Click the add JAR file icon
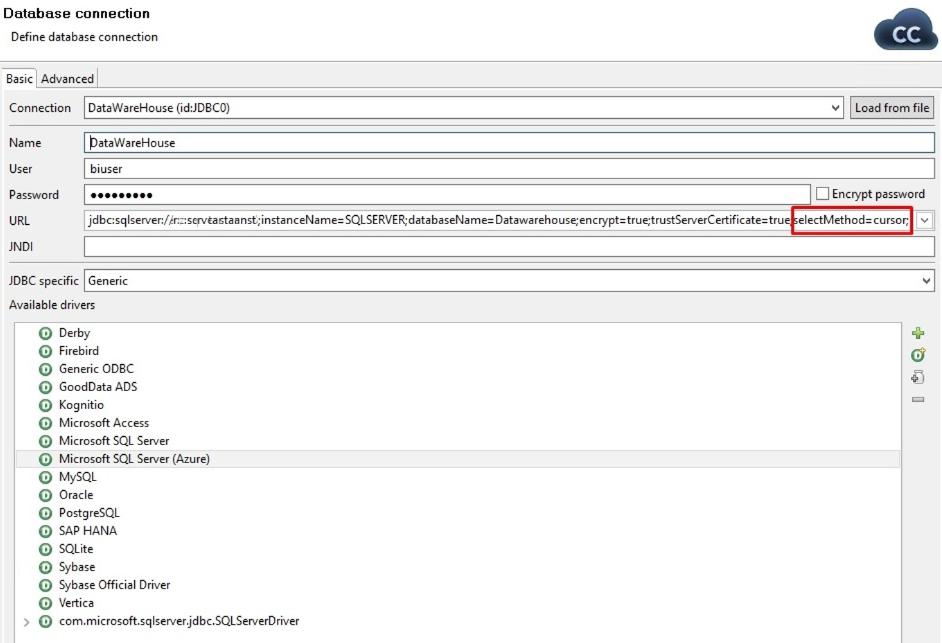This screenshot has height=643, width=942. (x=918, y=377)
